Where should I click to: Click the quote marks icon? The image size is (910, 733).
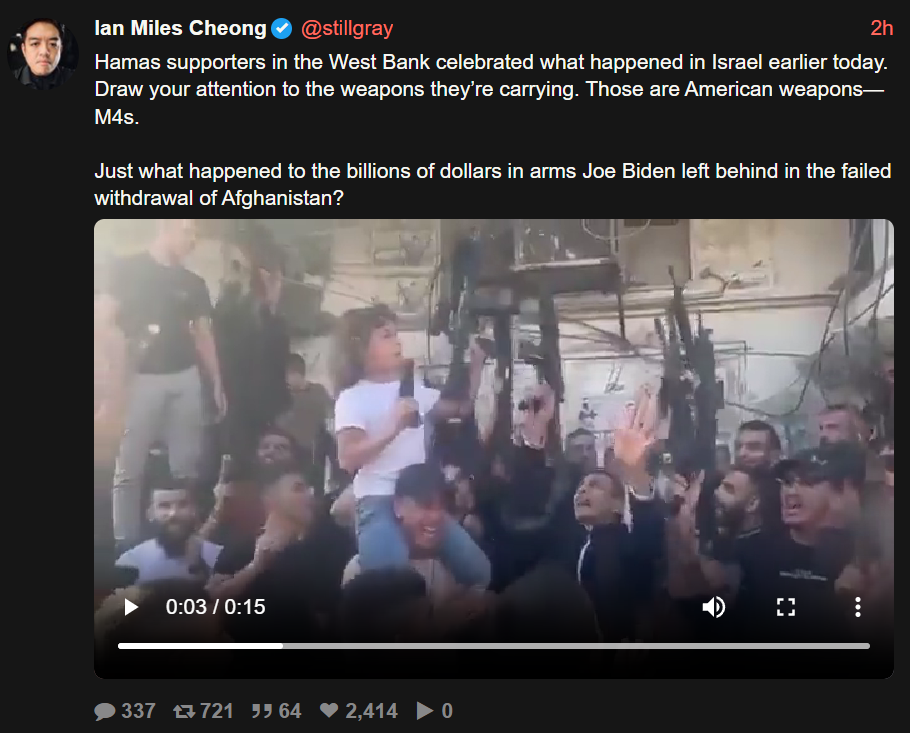click(x=262, y=711)
